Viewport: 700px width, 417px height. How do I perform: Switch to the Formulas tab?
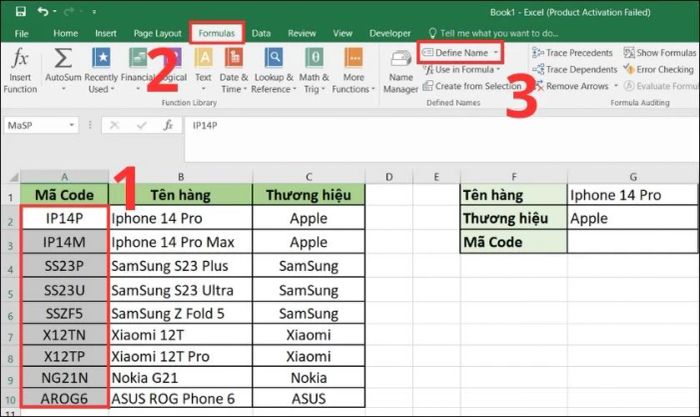pos(217,33)
